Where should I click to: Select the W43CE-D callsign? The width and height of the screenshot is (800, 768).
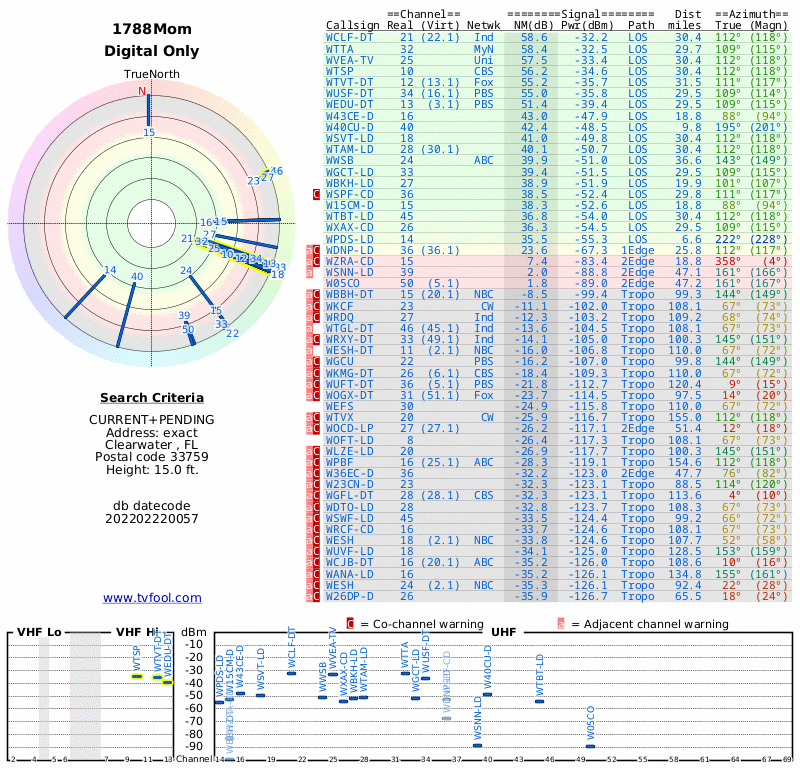pos(349,116)
